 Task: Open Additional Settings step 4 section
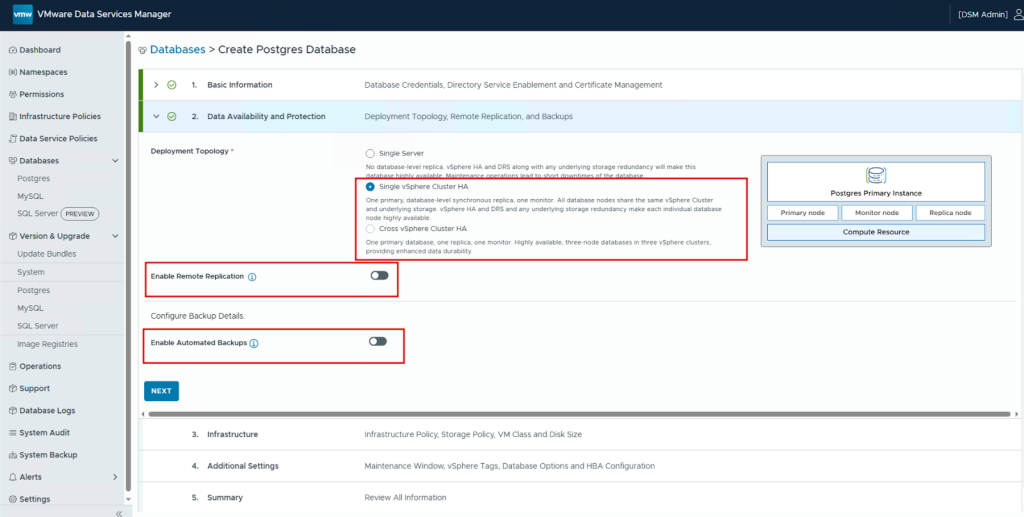click(x=581, y=466)
